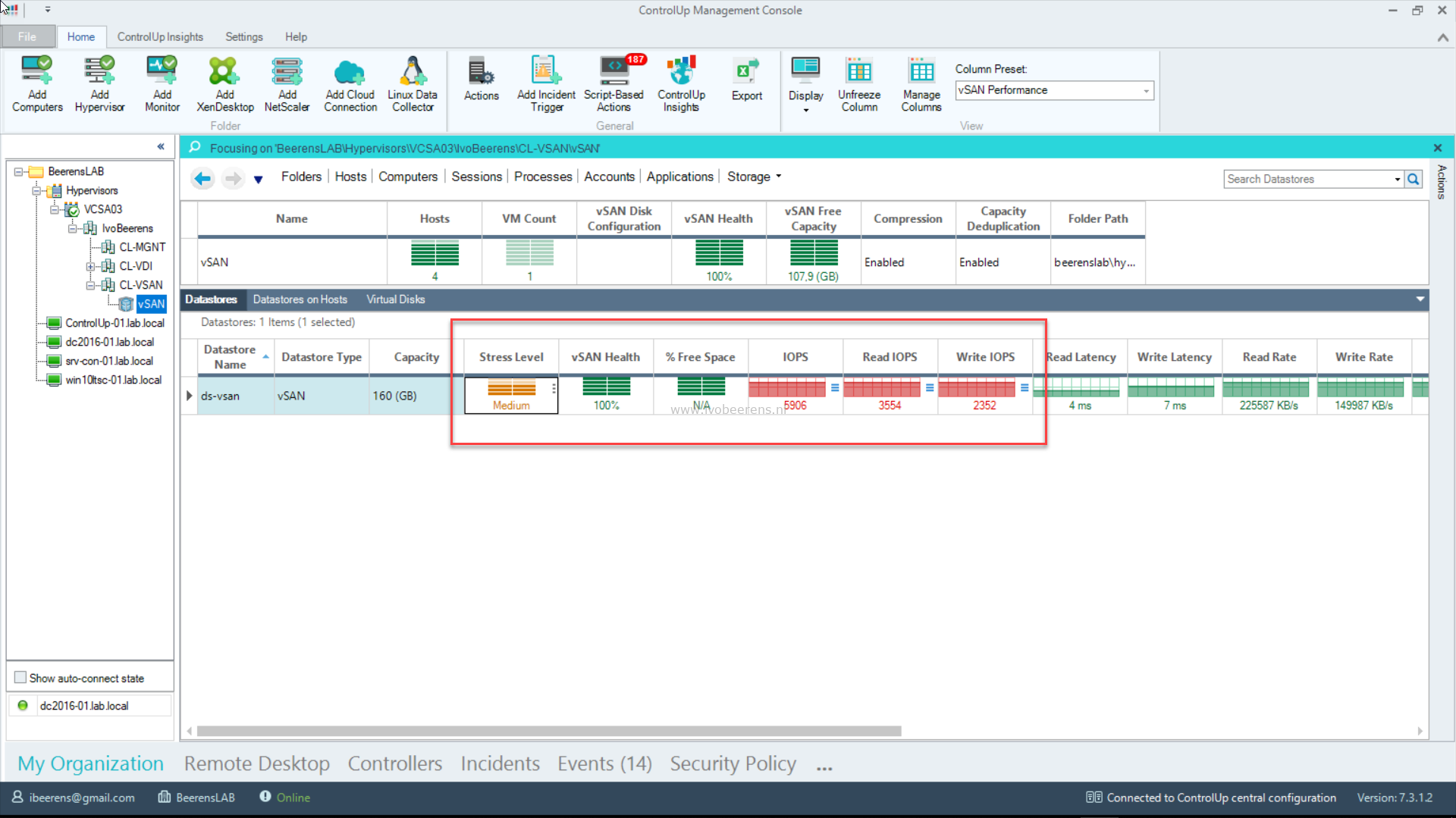Show the Sessions view
This screenshot has width=1456, height=818.
[x=477, y=177]
